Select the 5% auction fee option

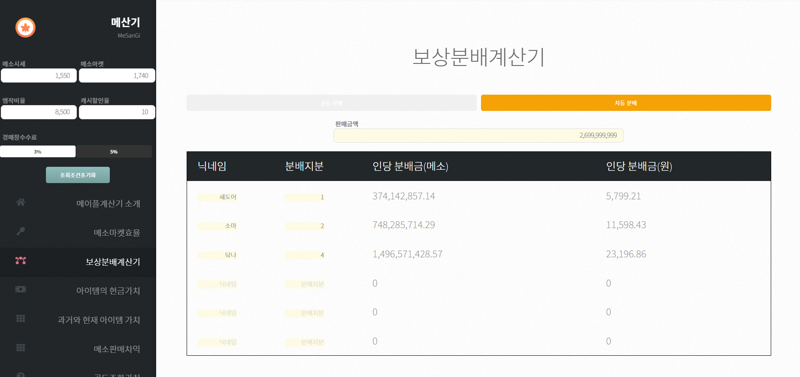(114, 152)
